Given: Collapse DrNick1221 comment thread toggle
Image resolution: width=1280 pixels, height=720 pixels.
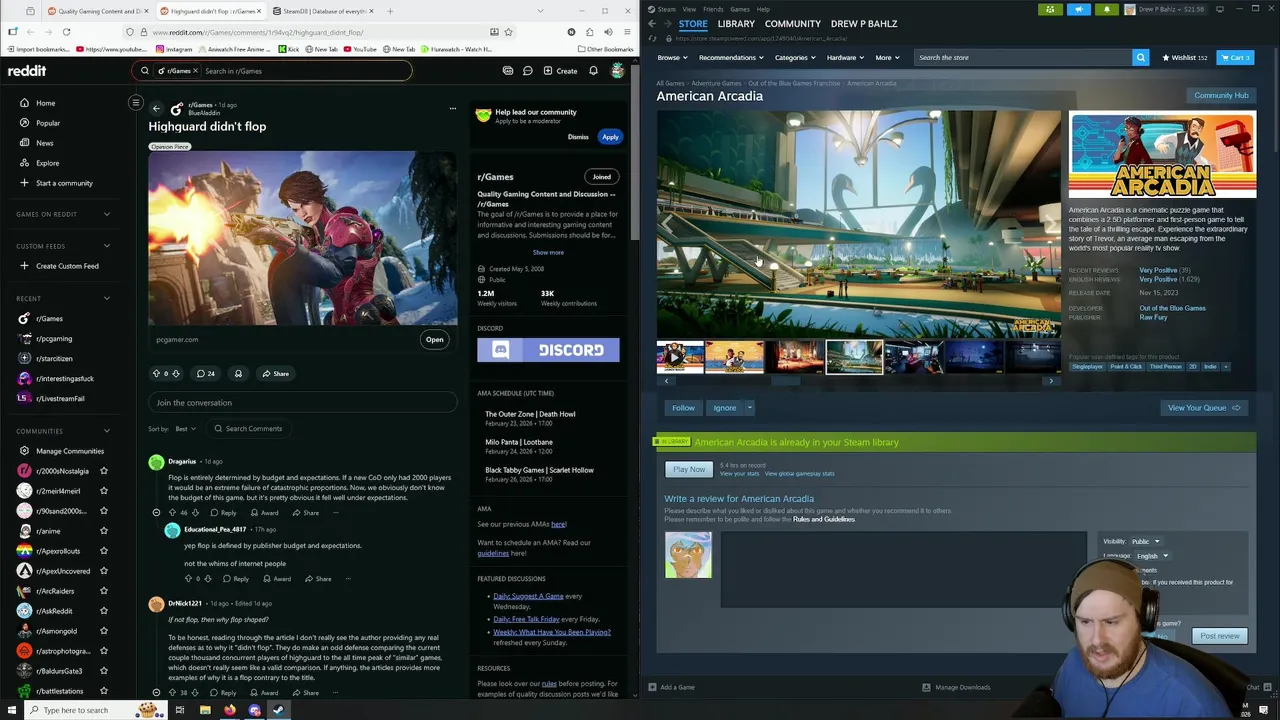Looking at the screenshot, I should [x=156, y=692].
